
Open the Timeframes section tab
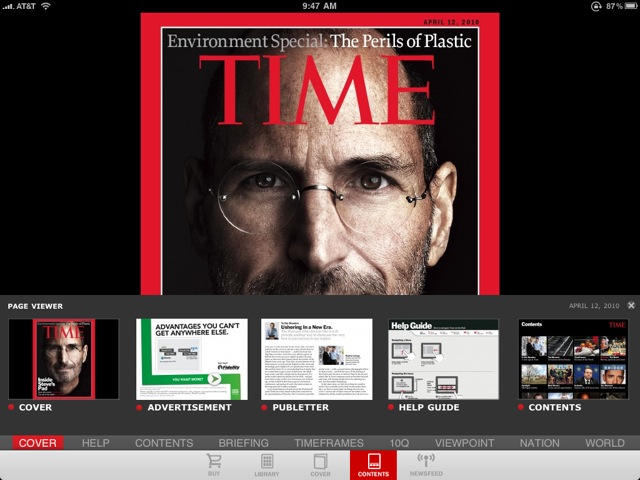329,443
